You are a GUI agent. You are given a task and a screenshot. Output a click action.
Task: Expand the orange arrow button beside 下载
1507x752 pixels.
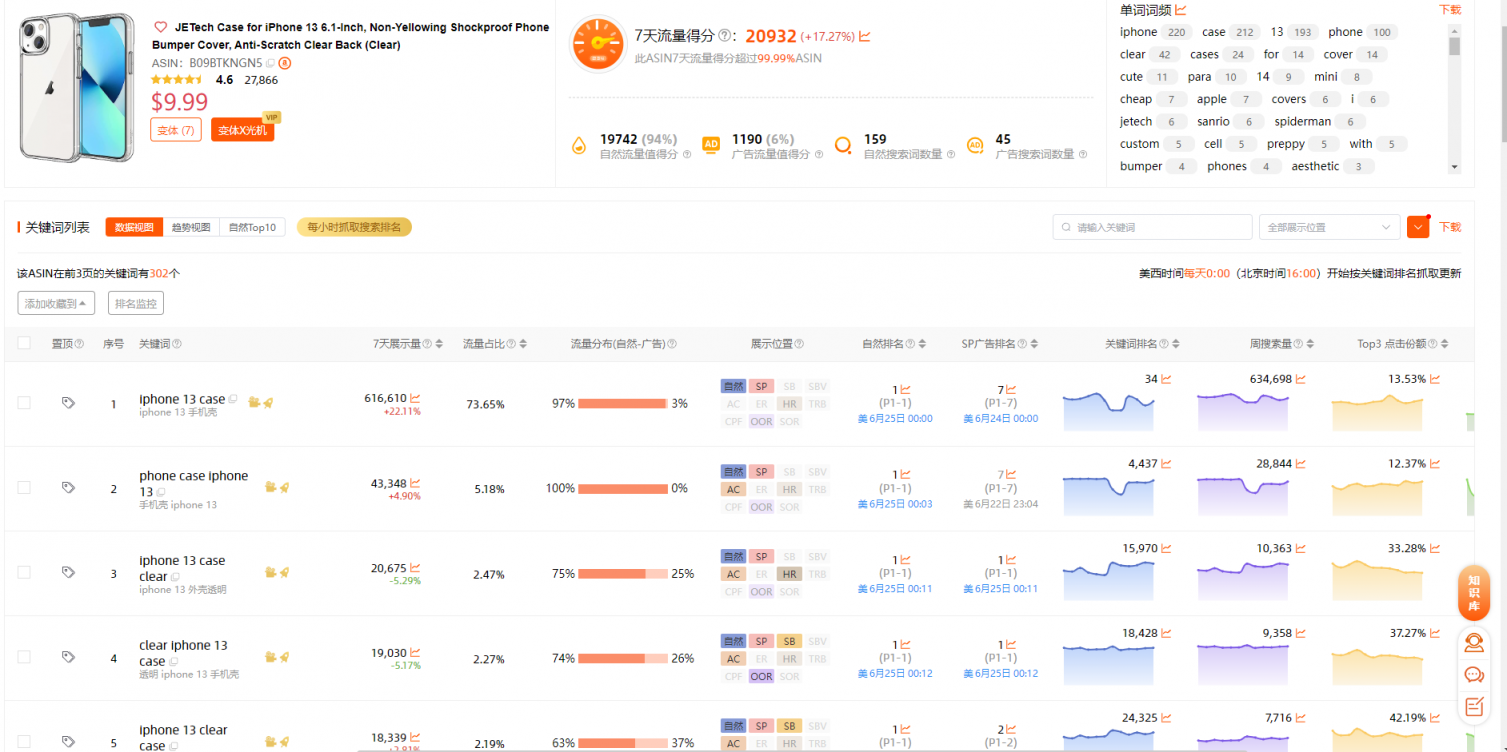click(1417, 227)
